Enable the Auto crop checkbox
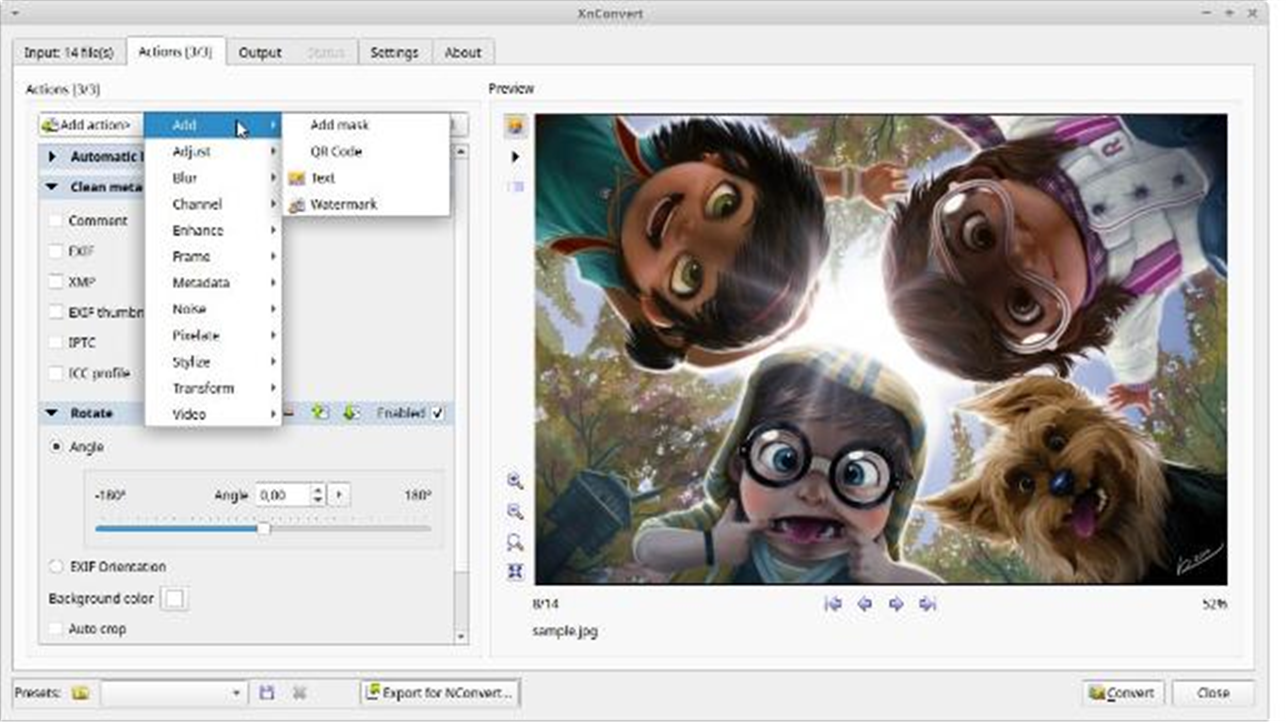Screen dimensions: 1286x722 (x=56, y=629)
